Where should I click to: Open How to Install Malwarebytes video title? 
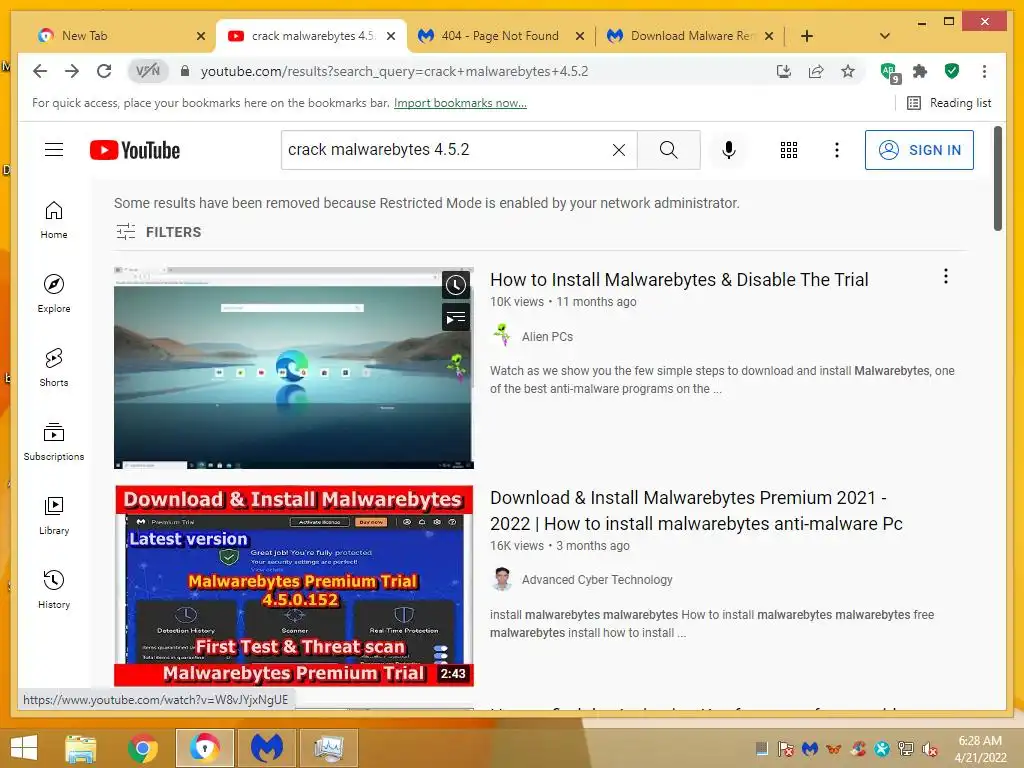pyautogui.click(x=679, y=280)
